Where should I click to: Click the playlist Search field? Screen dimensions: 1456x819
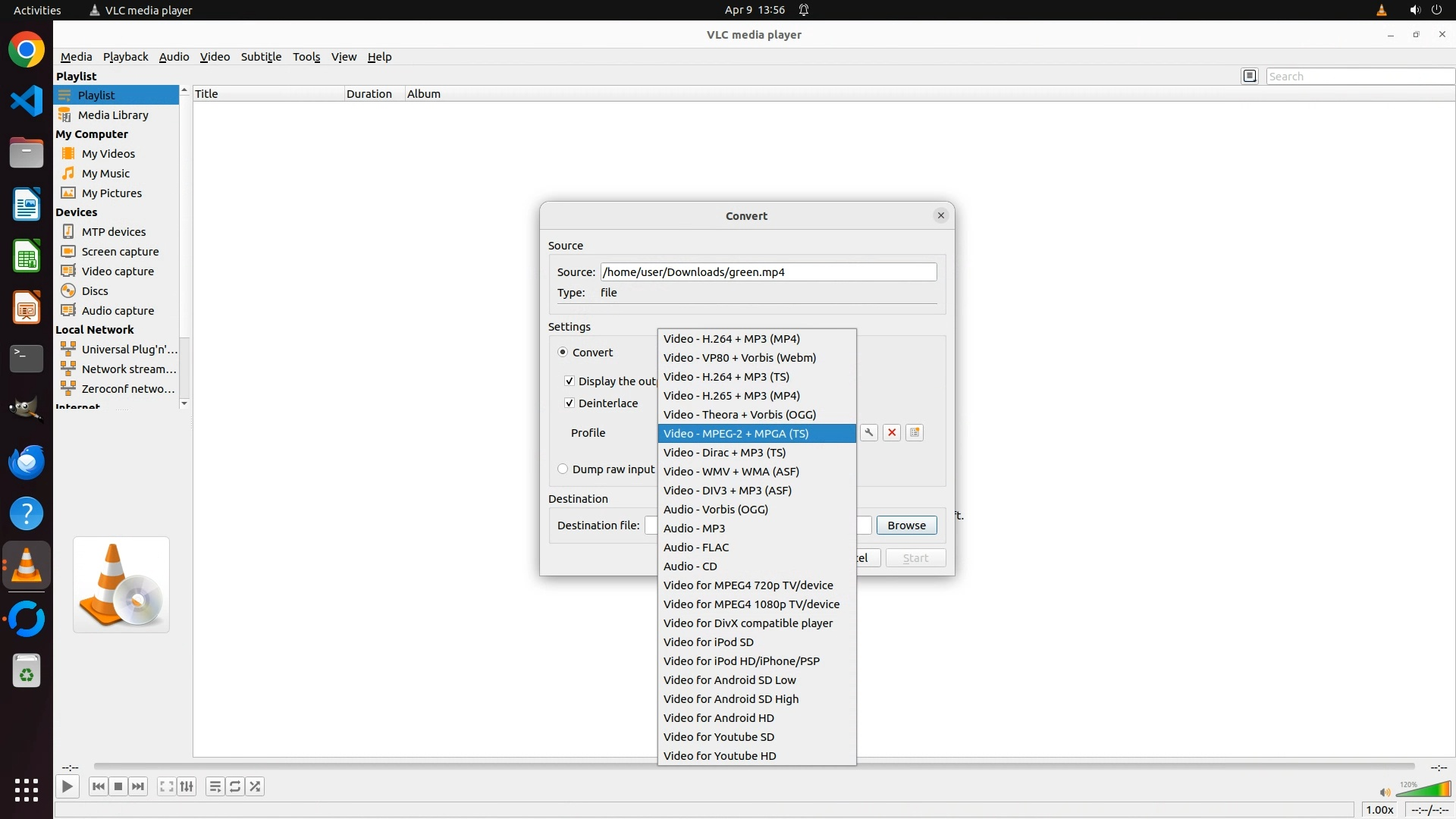(1359, 77)
